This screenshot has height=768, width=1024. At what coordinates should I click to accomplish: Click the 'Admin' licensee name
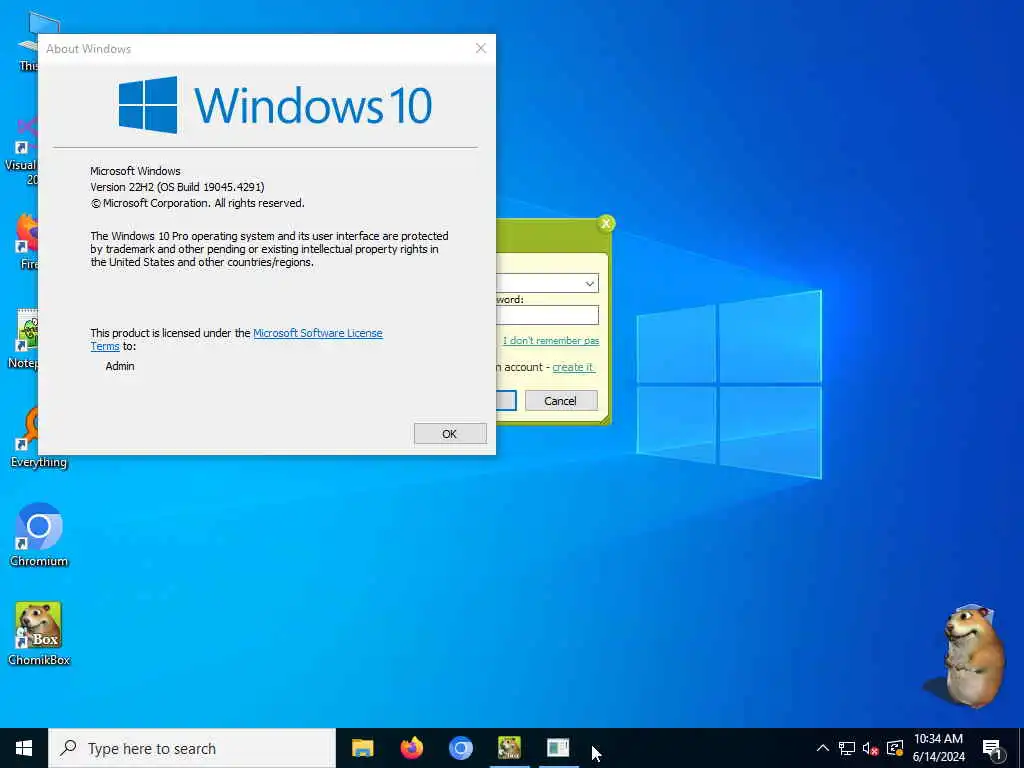pos(120,366)
